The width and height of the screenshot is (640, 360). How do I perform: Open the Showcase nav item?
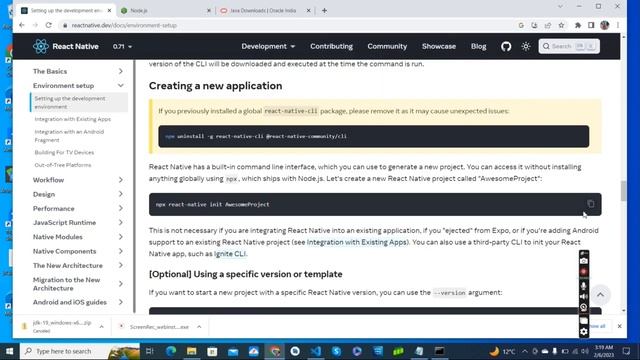tap(439, 47)
